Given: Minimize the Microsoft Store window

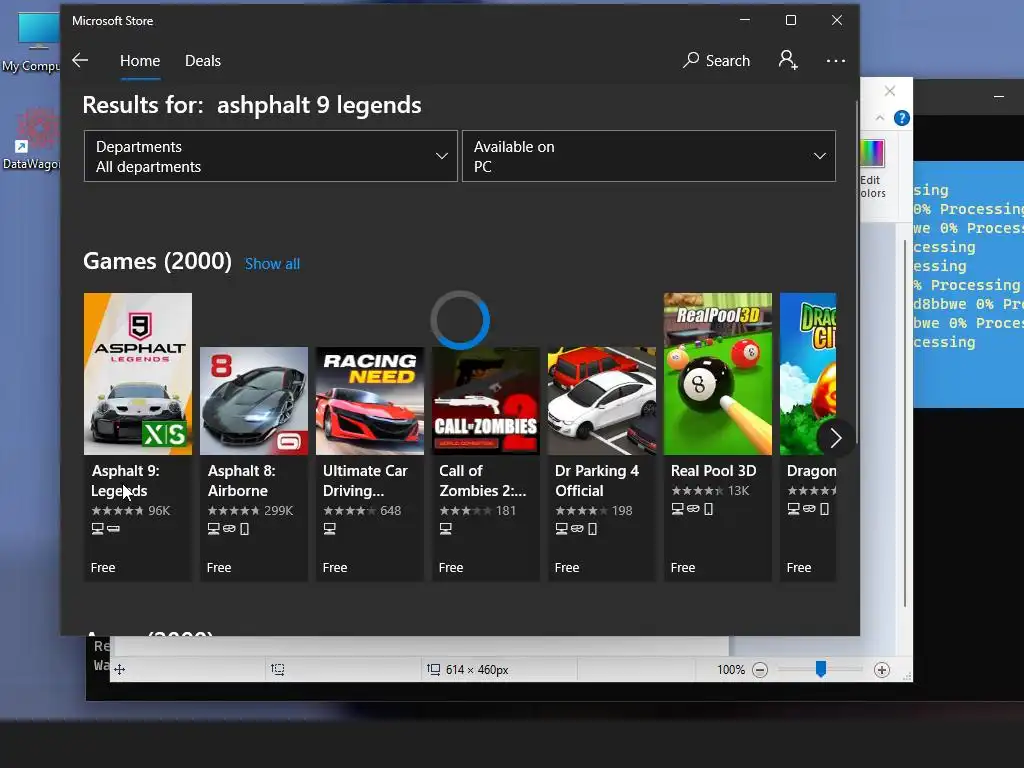Looking at the screenshot, I should [x=744, y=20].
